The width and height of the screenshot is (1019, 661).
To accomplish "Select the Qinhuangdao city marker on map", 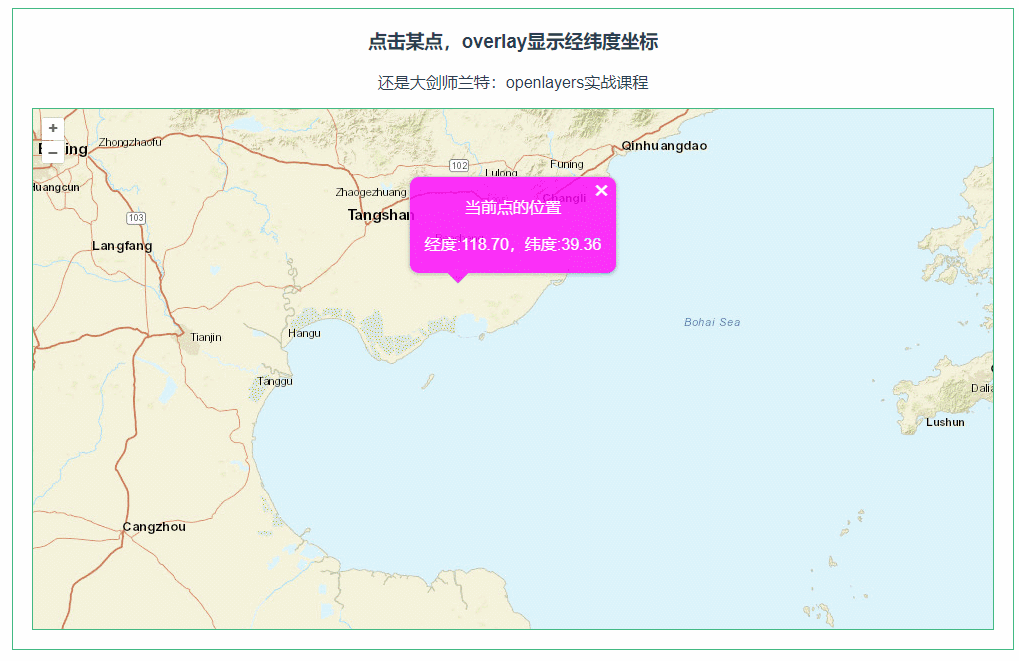I will [664, 145].
